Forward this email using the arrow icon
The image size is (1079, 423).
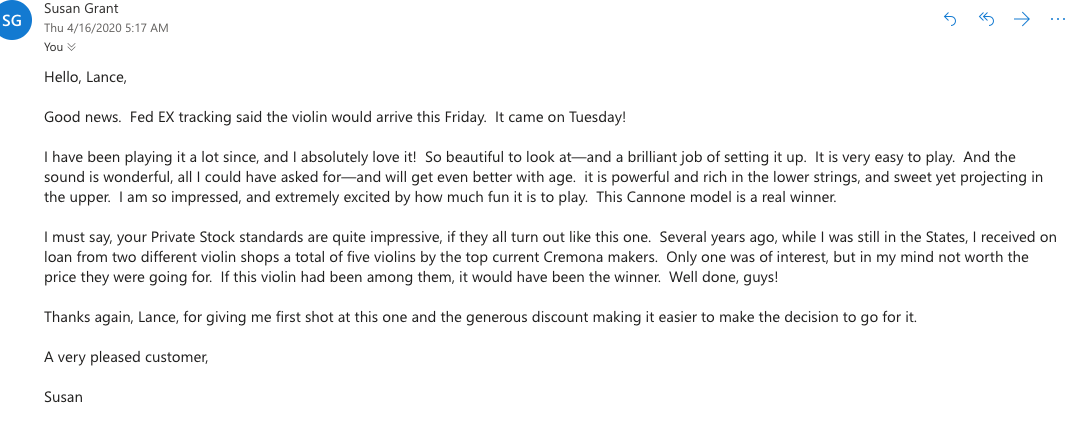coord(1021,19)
